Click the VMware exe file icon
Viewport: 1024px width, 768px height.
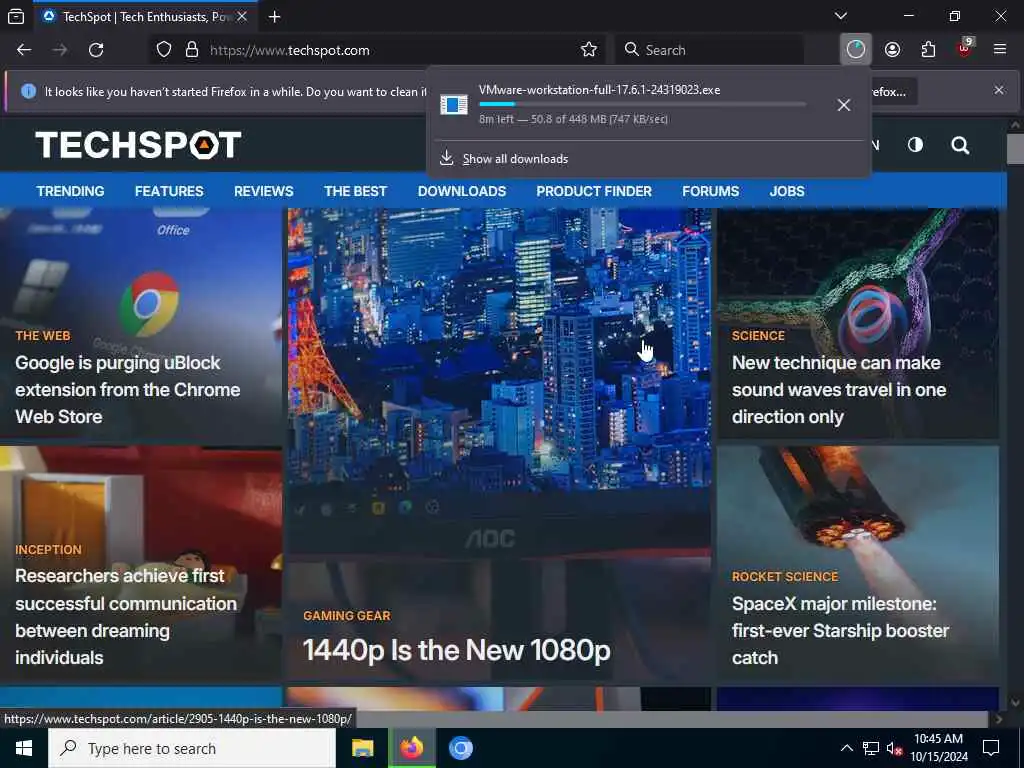[x=454, y=104]
